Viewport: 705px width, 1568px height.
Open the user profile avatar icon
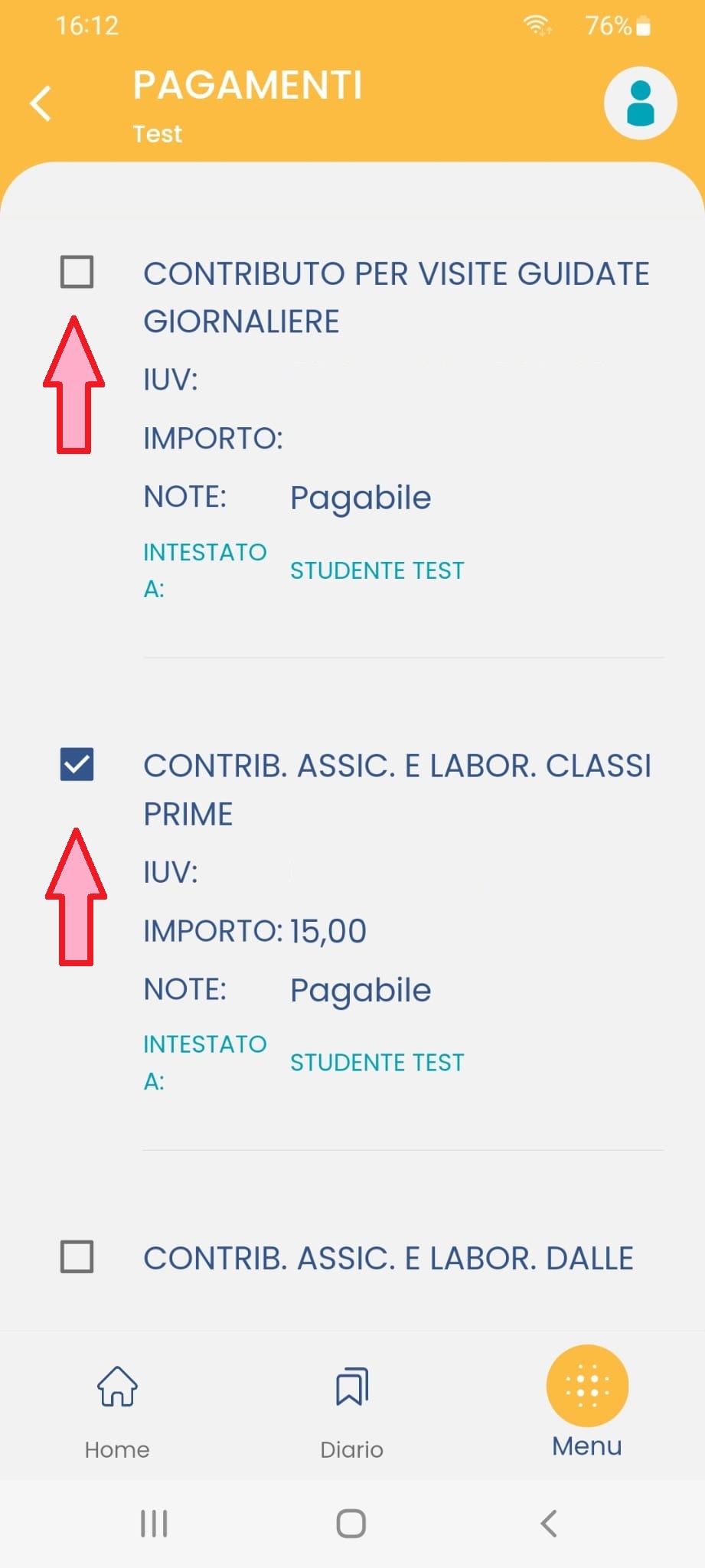640,103
